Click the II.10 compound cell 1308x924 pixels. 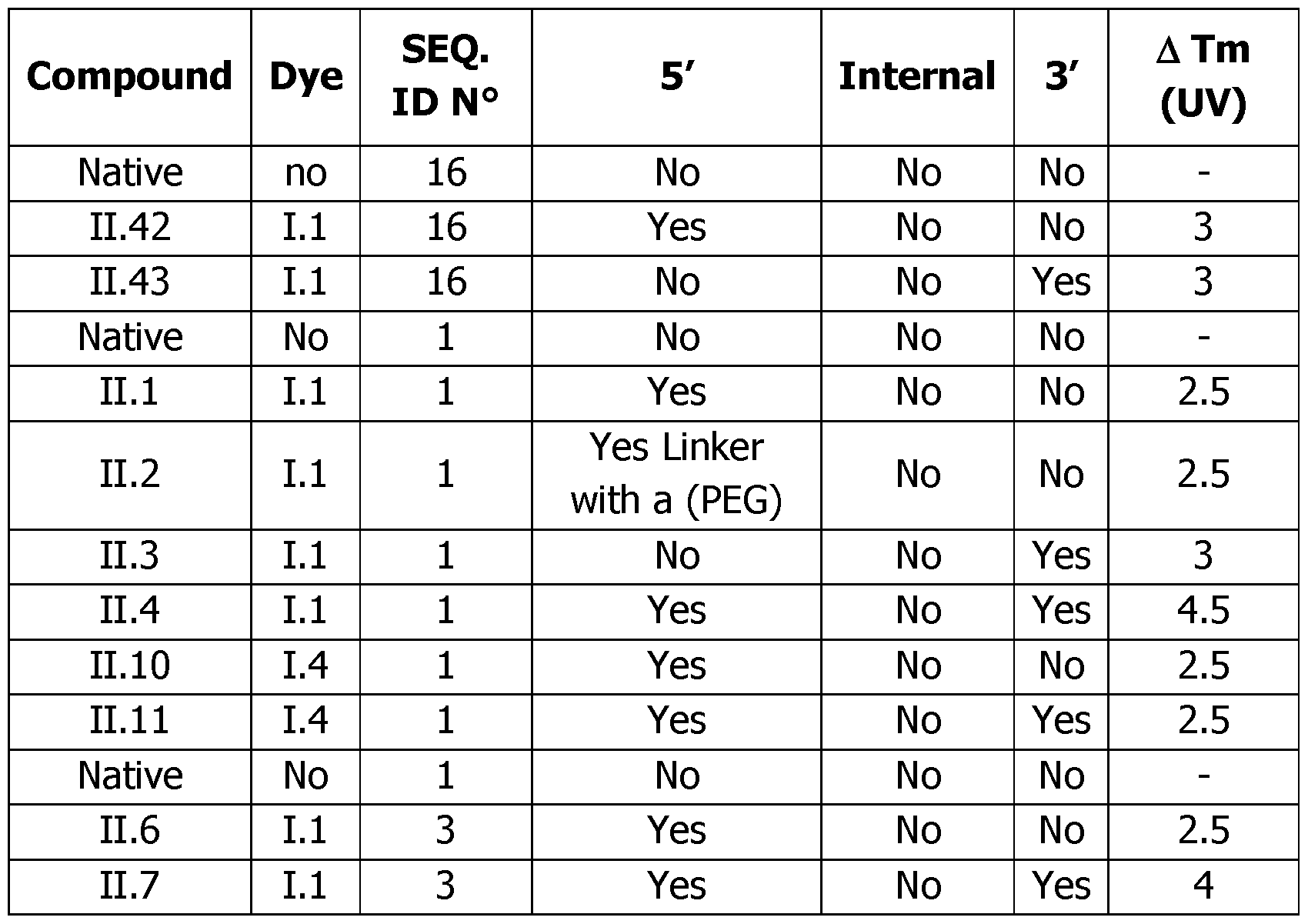click(x=129, y=665)
